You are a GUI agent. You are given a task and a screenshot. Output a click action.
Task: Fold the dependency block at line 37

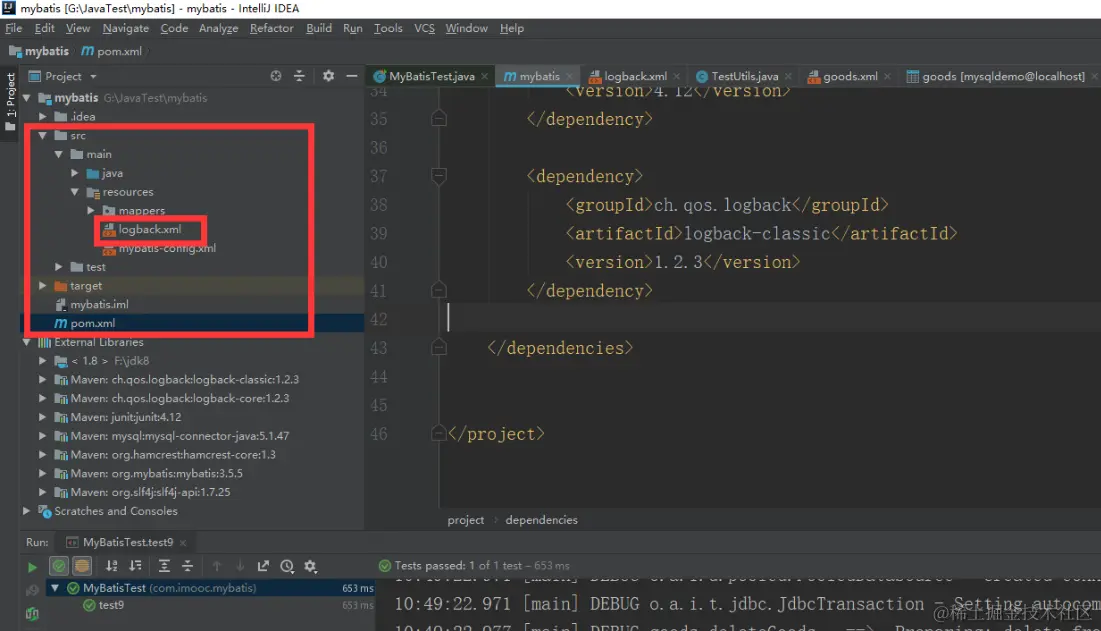coord(439,176)
